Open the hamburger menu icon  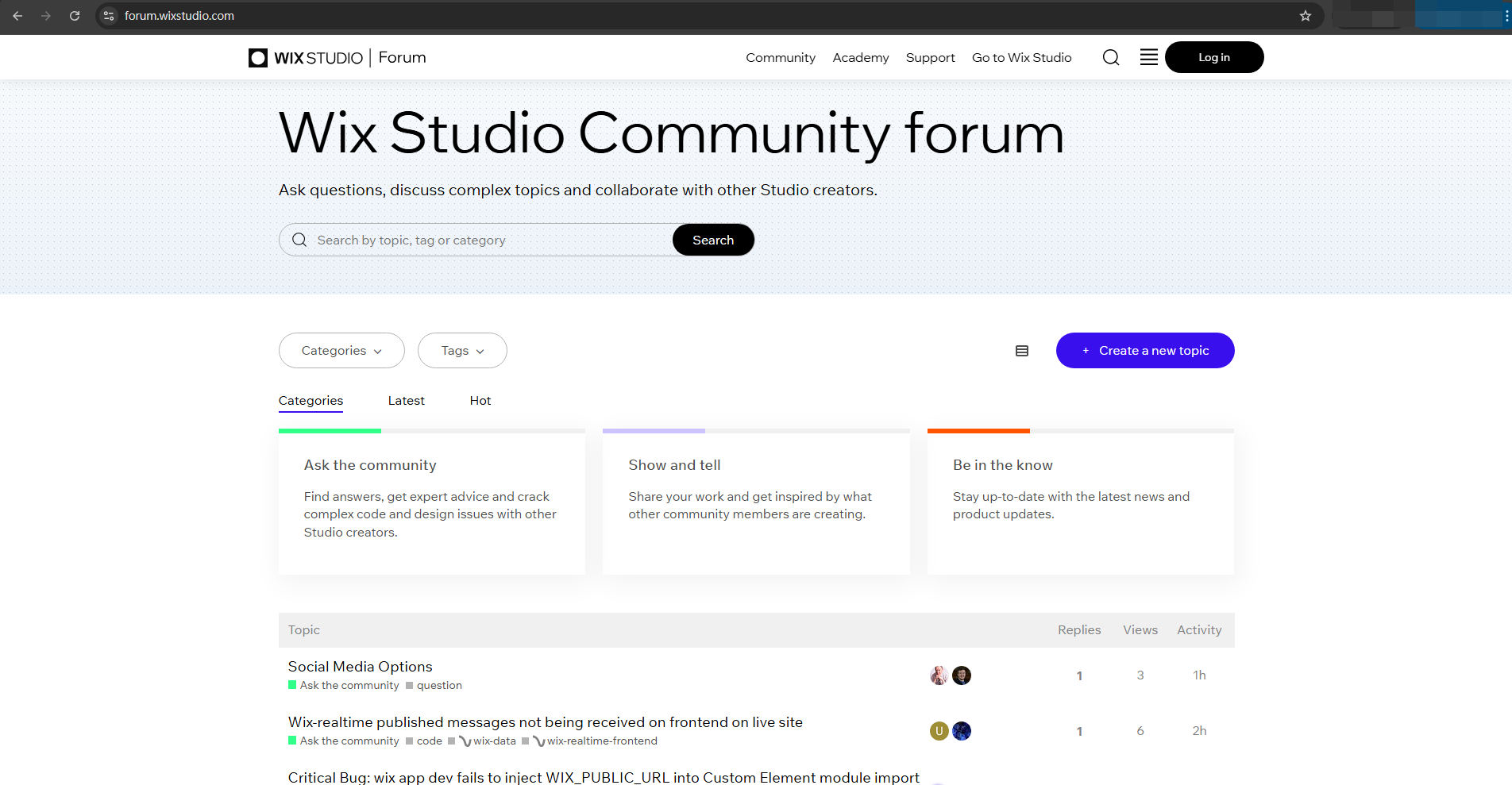1148,58
